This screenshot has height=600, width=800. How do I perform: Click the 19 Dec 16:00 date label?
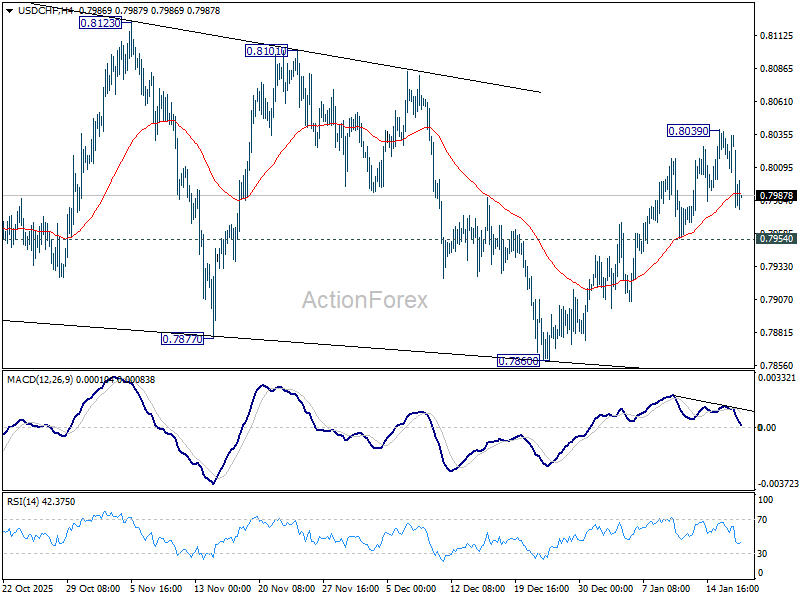pyautogui.click(x=542, y=588)
